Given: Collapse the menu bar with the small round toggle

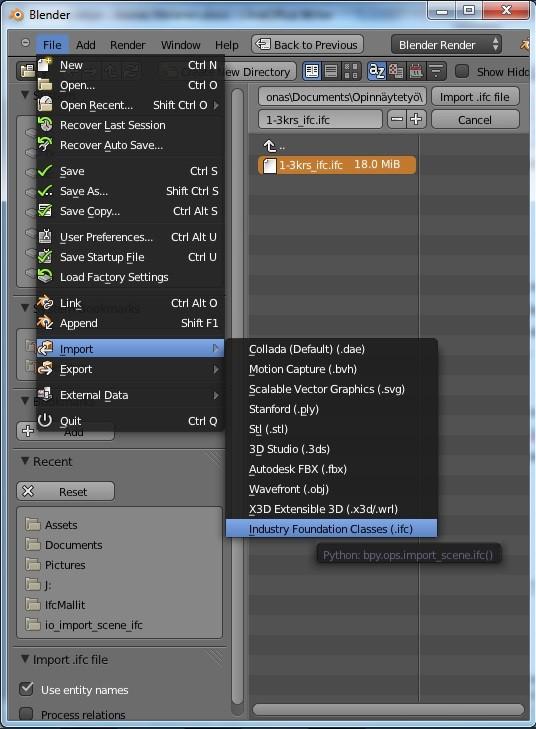Looking at the screenshot, I should tap(26, 43).
